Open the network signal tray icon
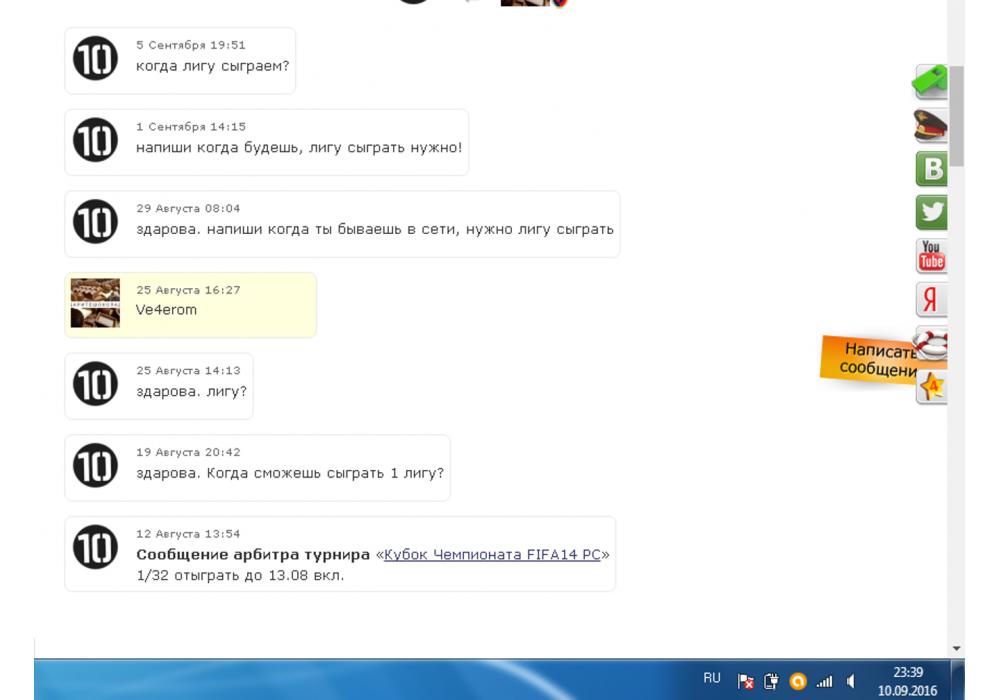The height and width of the screenshot is (700, 1000). coord(824,682)
